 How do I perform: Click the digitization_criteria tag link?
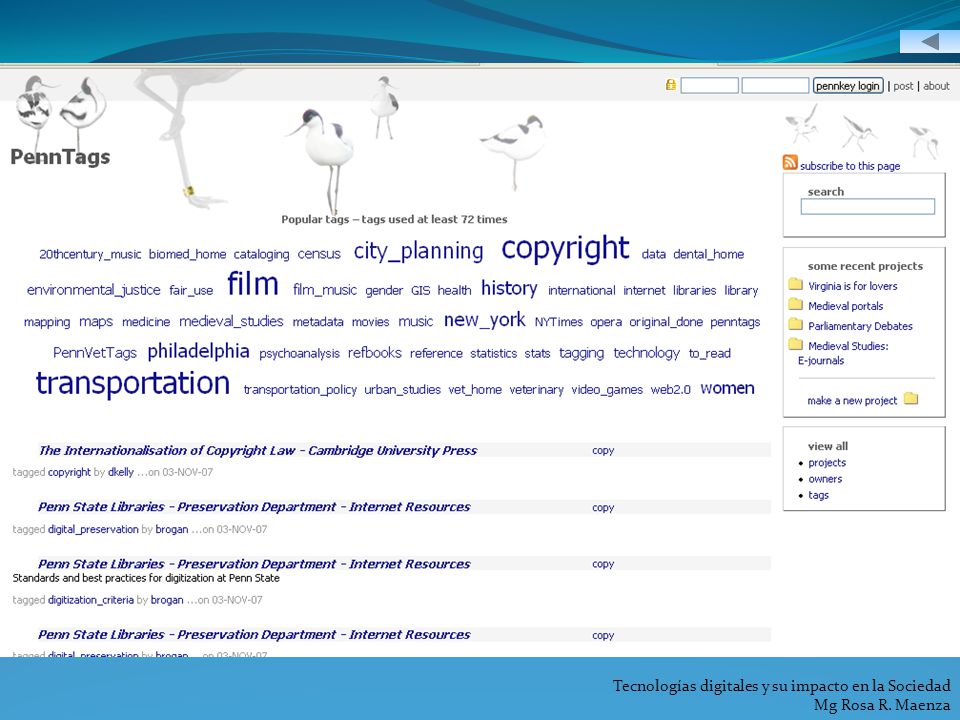point(91,600)
